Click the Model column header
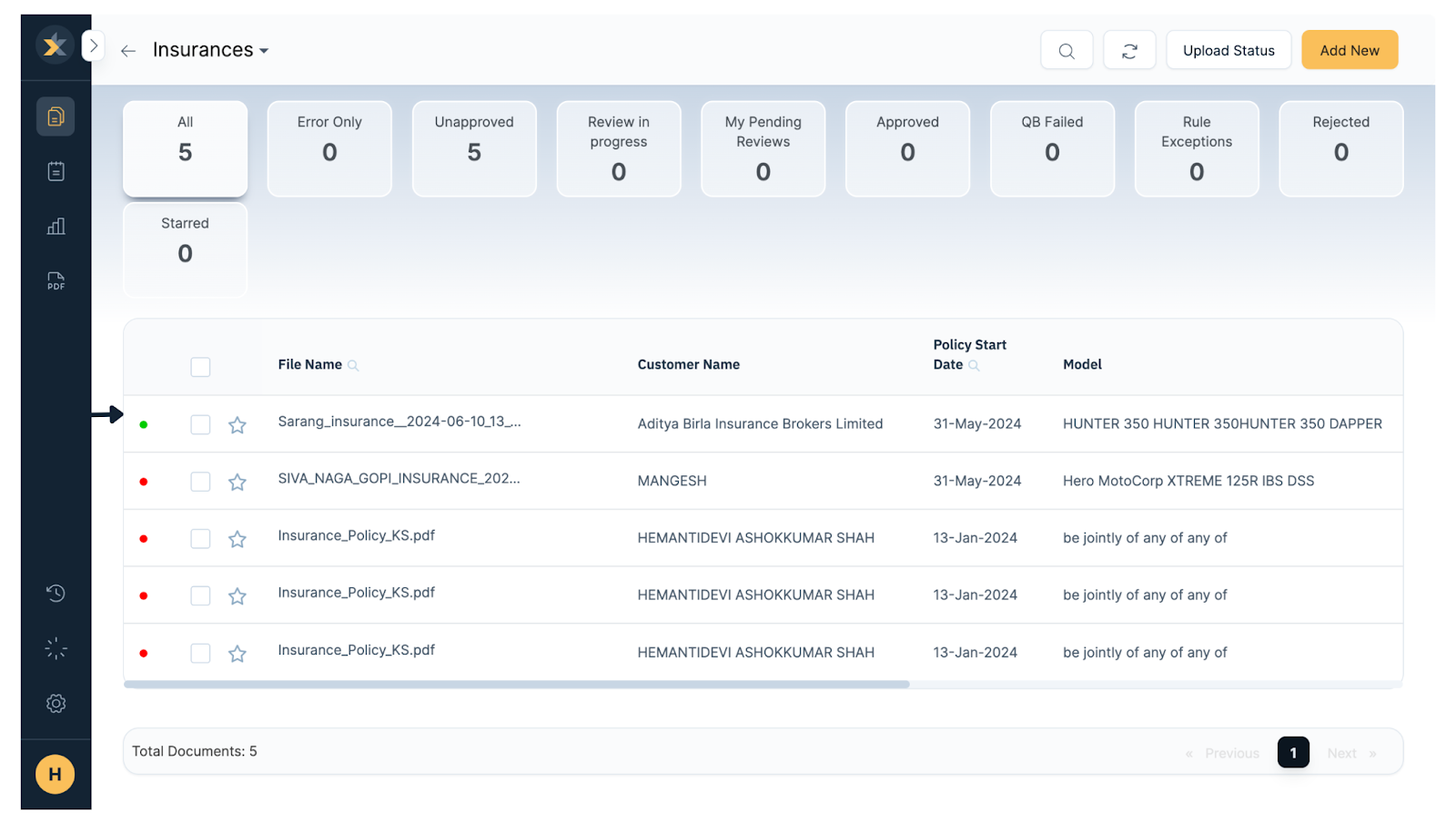This screenshot has width=1456, height=824. [x=1082, y=364]
